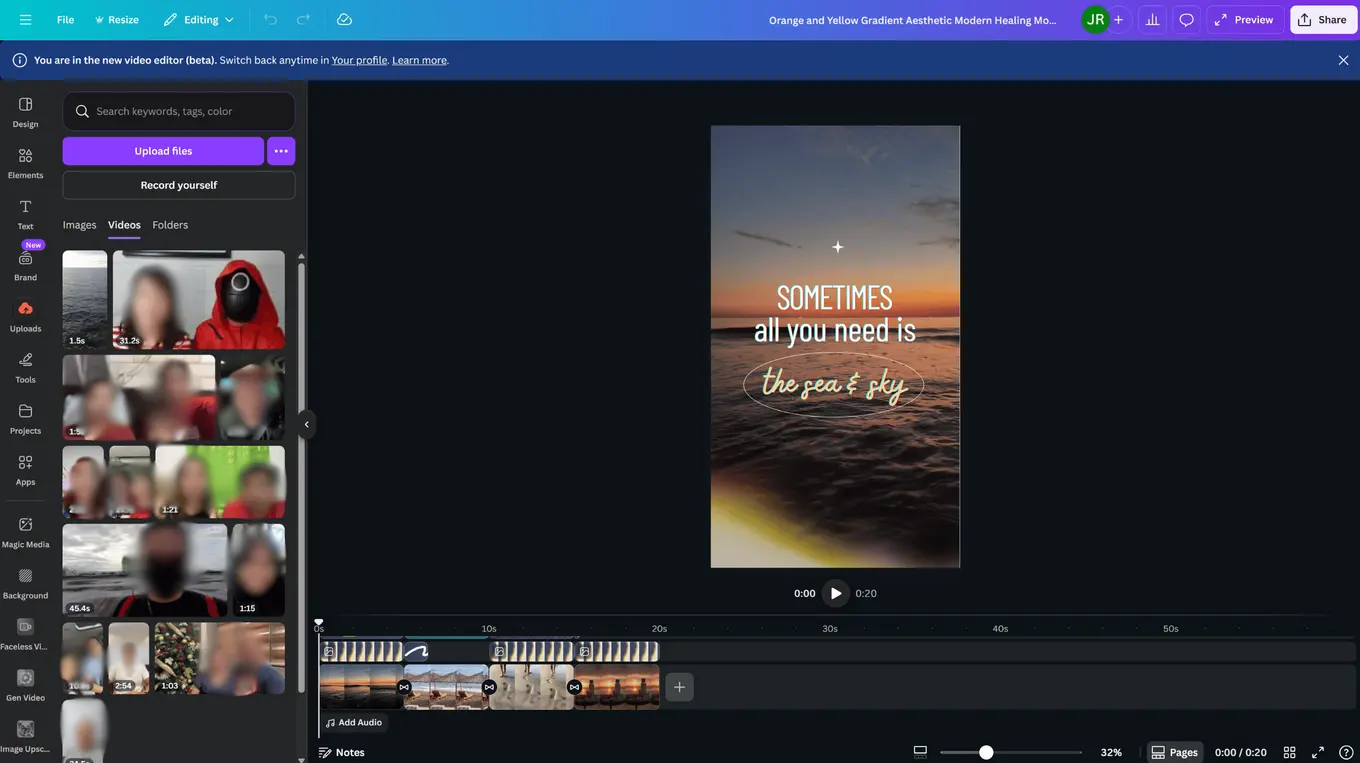This screenshot has width=1360, height=763.
Task: Open the File menu
Action: (65, 20)
